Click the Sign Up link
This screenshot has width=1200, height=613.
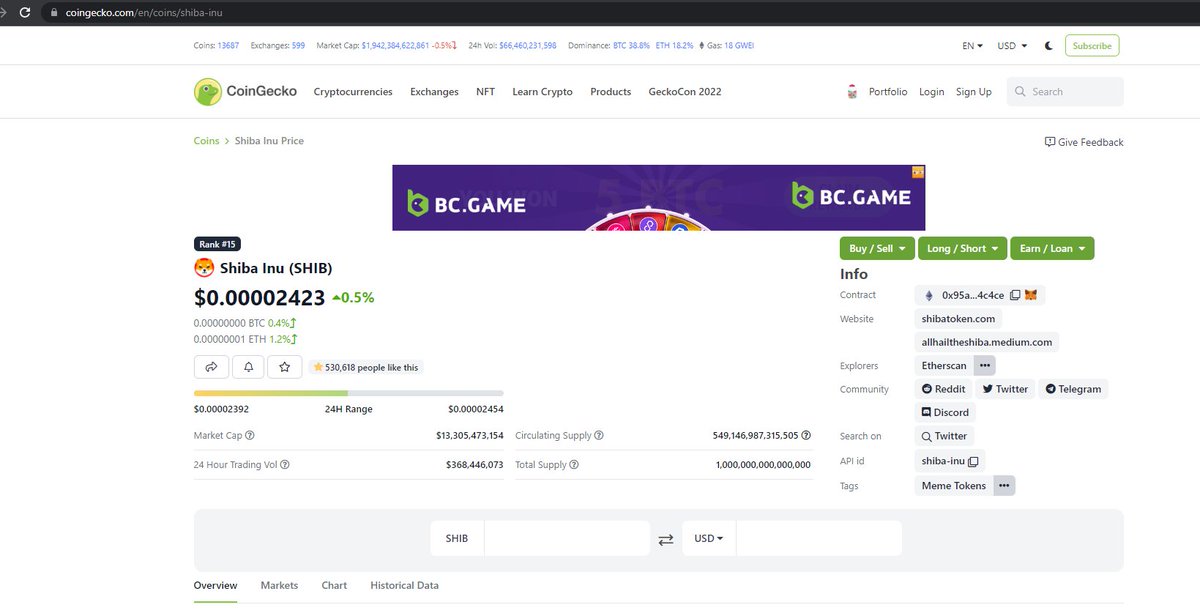[x=973, y=92]
